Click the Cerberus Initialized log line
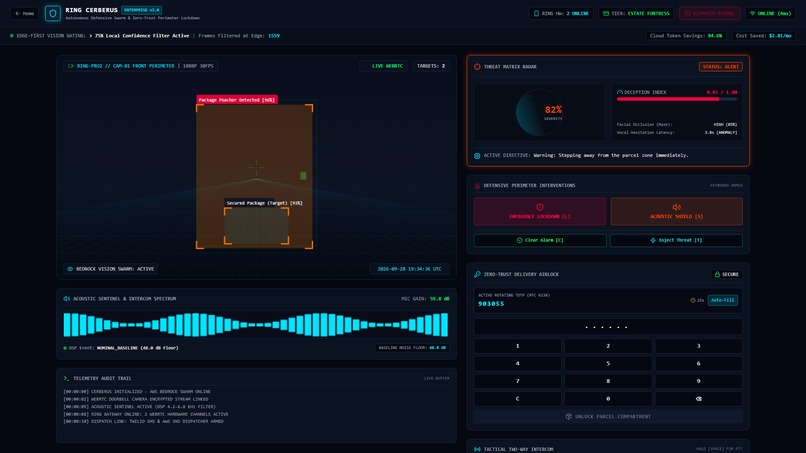The width and height of the screenshot is (806, 453). [137, 392]
